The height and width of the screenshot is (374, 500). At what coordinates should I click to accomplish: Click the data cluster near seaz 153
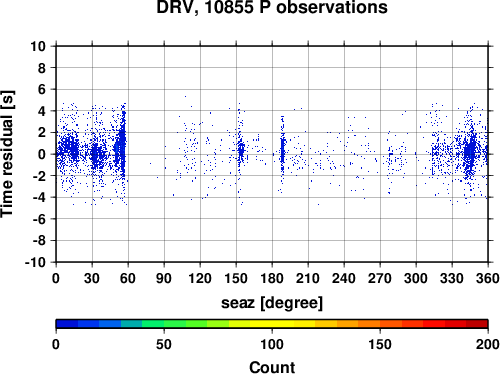click(240, 150)
